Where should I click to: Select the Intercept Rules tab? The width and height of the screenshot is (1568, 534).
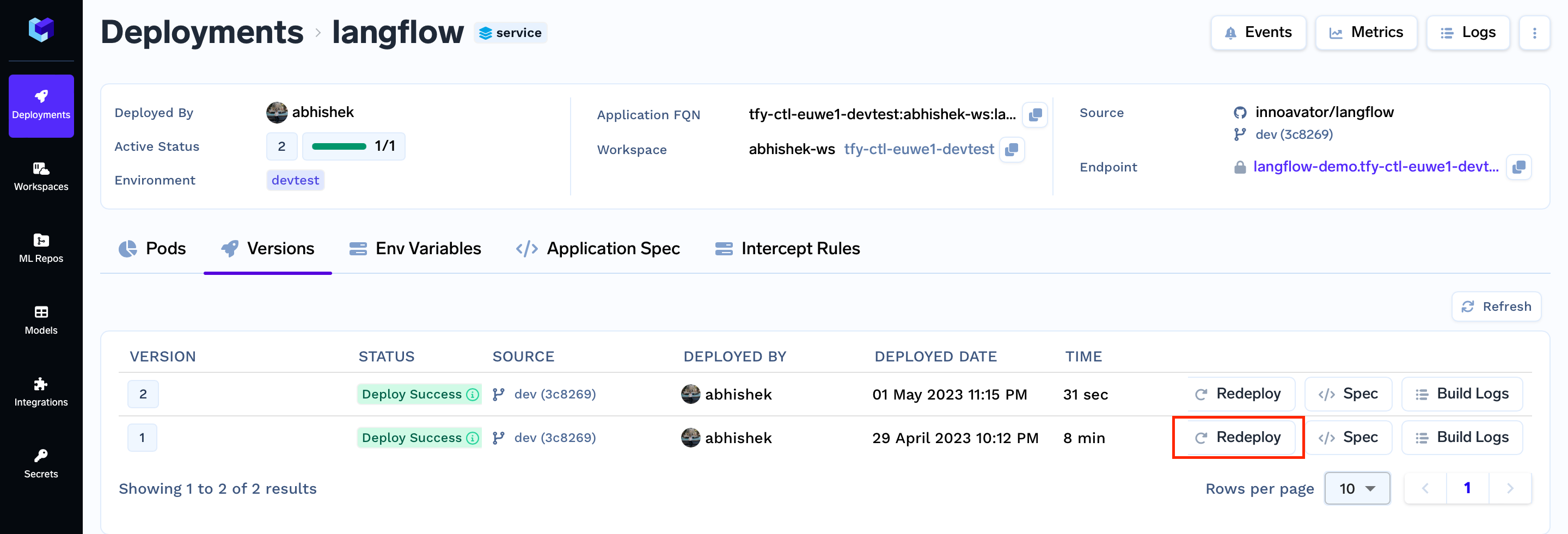787,248
